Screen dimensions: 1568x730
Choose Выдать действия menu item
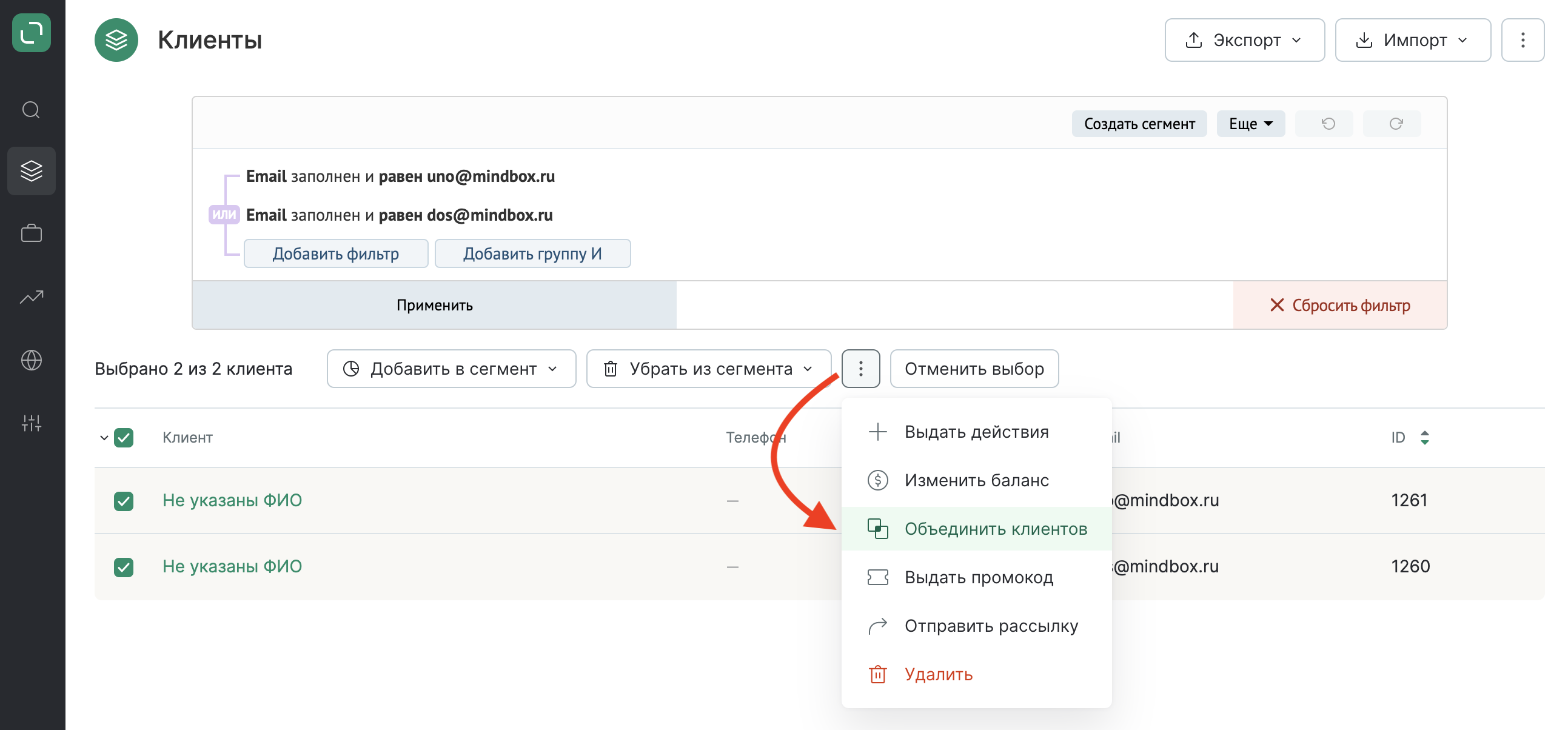976,432
